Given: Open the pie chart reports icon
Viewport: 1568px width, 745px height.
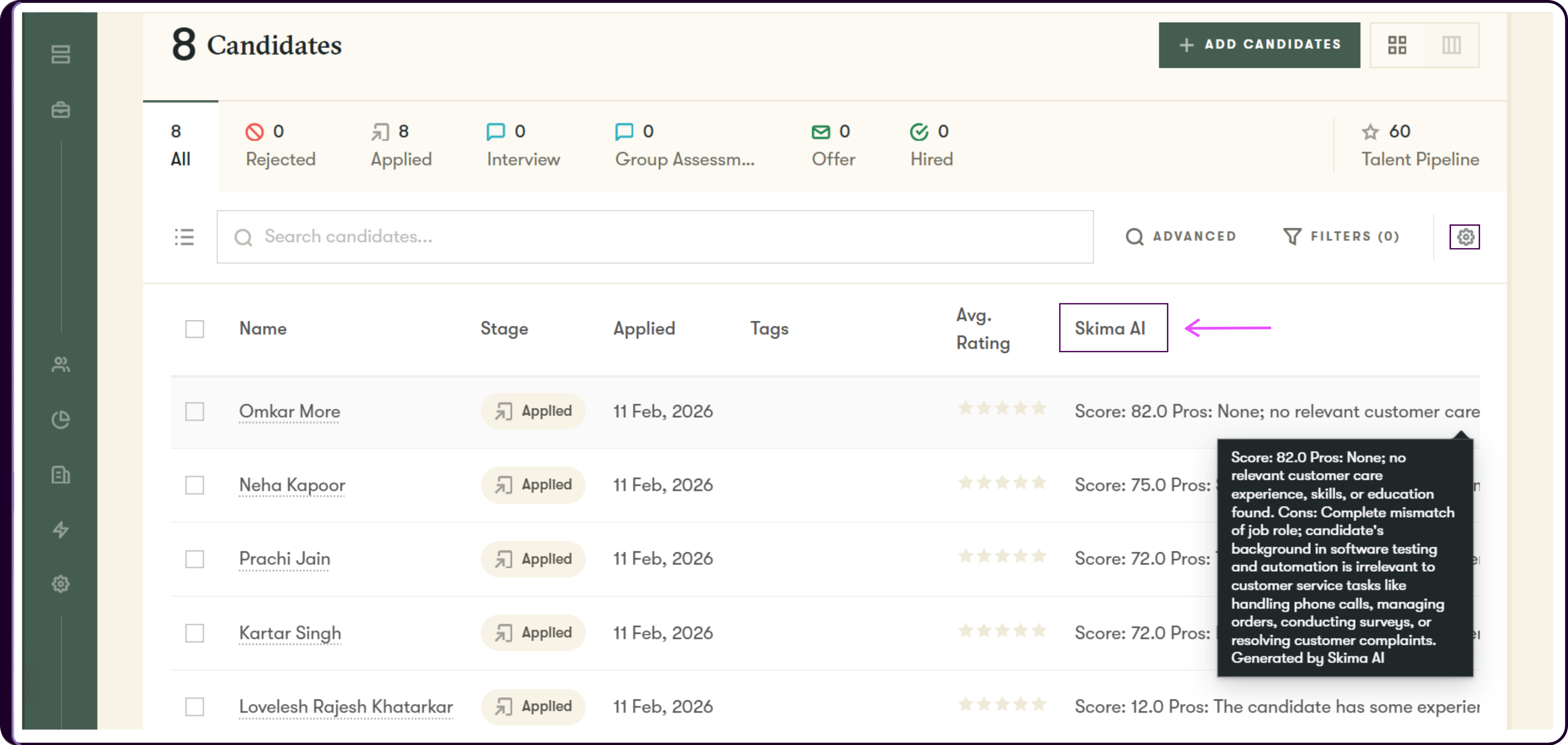Looking at the screenshot, I should click(x=60, y=420).
